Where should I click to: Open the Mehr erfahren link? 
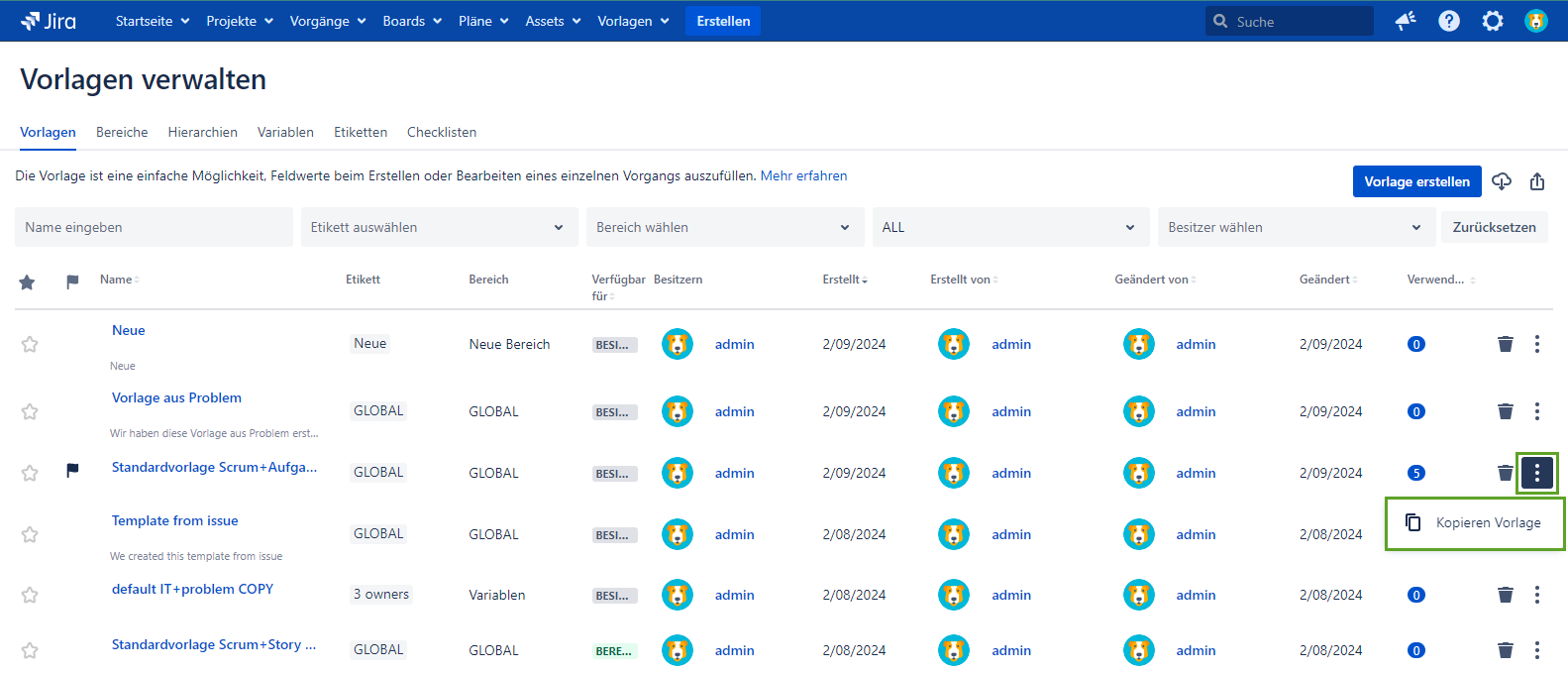click(803, 175)
